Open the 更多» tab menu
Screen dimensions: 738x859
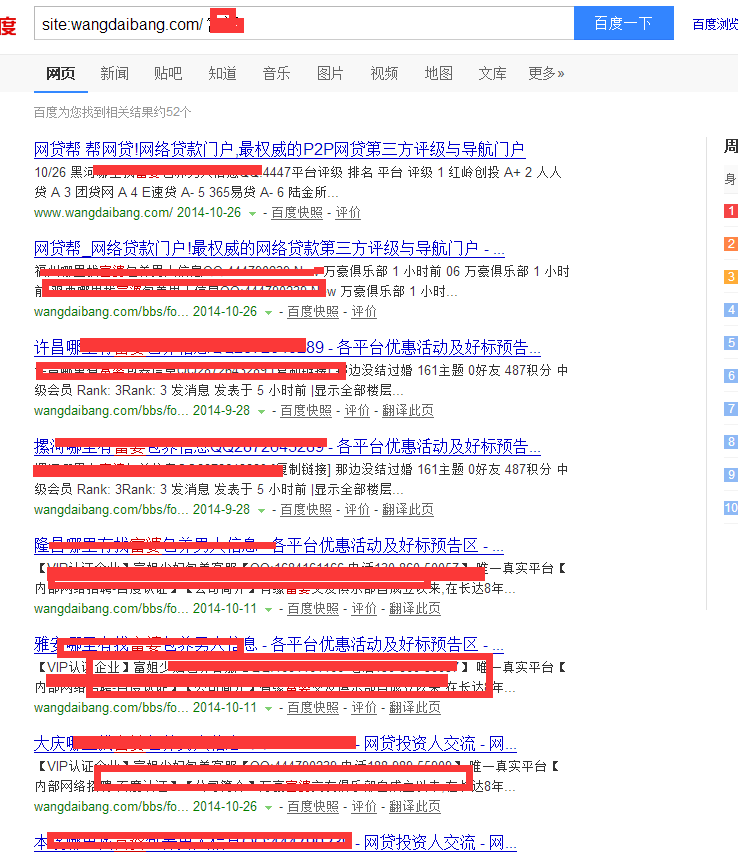coord(546,73)
